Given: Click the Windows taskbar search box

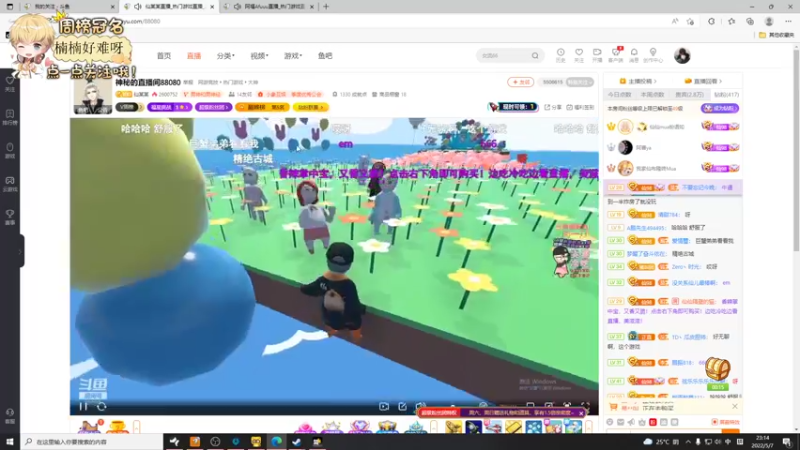Looking at the screenshot, I should pos(92,442).
